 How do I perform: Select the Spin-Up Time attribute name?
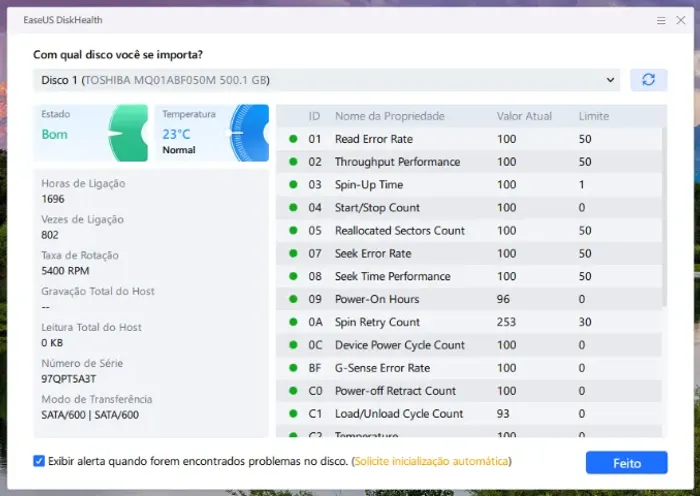369,185
